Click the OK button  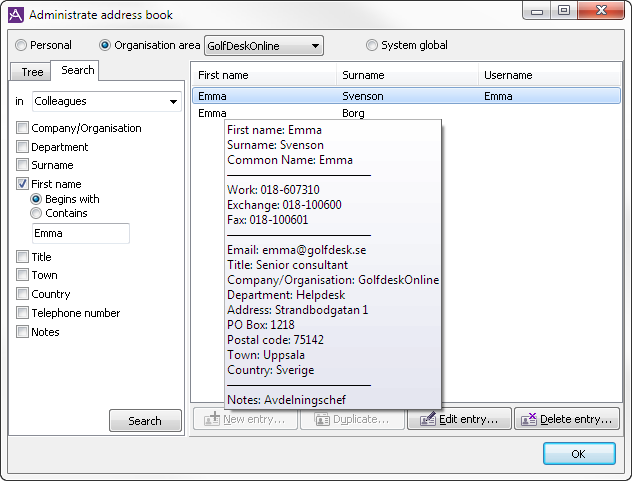[x=579, y=454]
